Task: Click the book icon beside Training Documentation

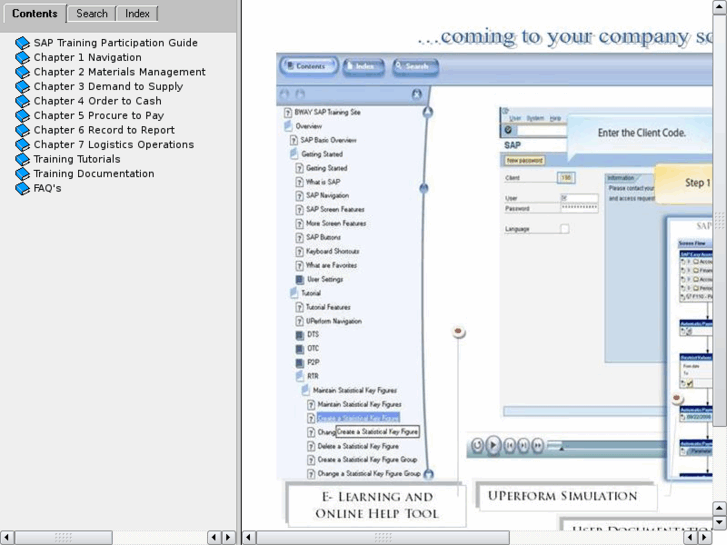Action: coord(22,174)
